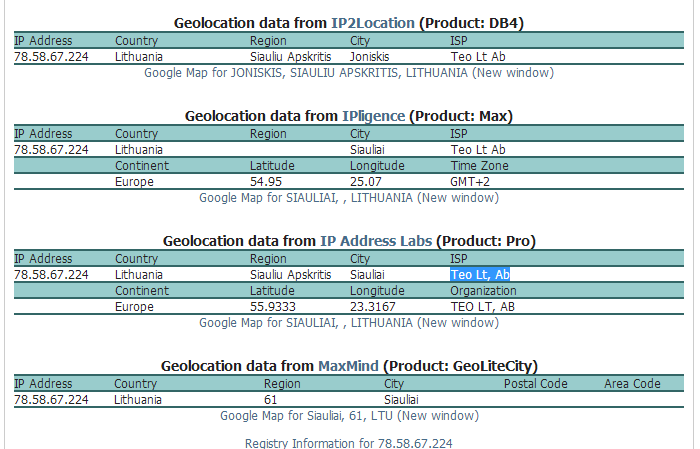Click region value 61 in MaxMind table
Screen dimensions: 700x449
[271, 399]
